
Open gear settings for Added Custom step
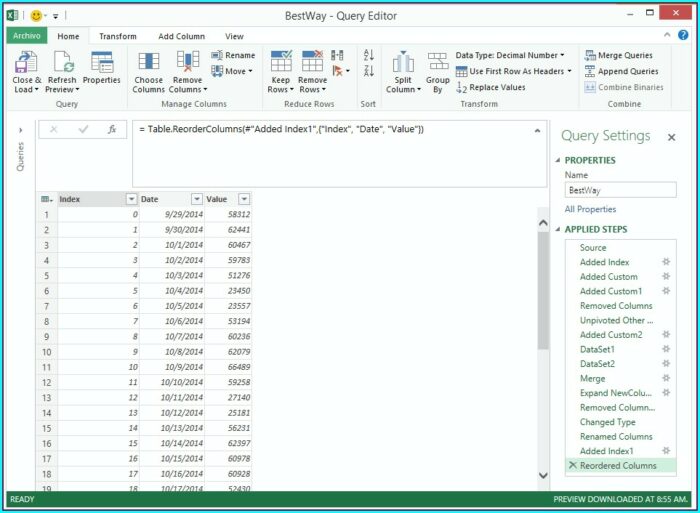666,276
